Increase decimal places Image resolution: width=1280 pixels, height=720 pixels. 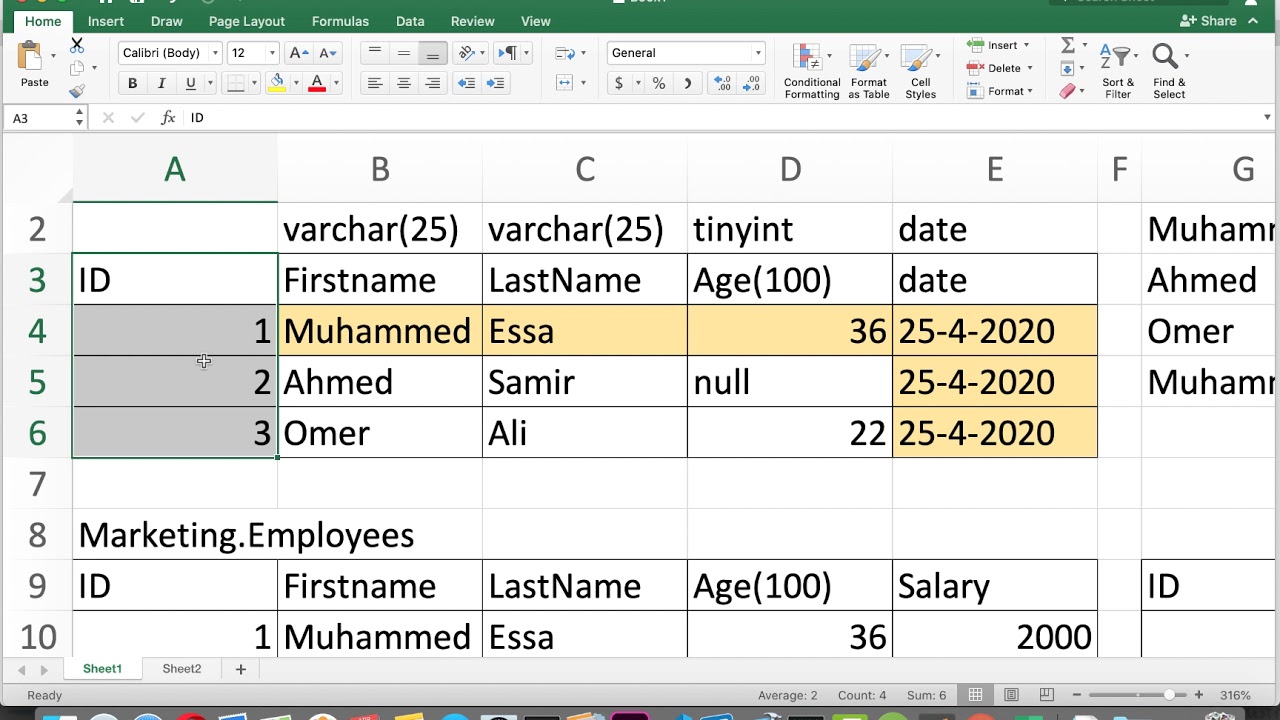pos(721,84)
